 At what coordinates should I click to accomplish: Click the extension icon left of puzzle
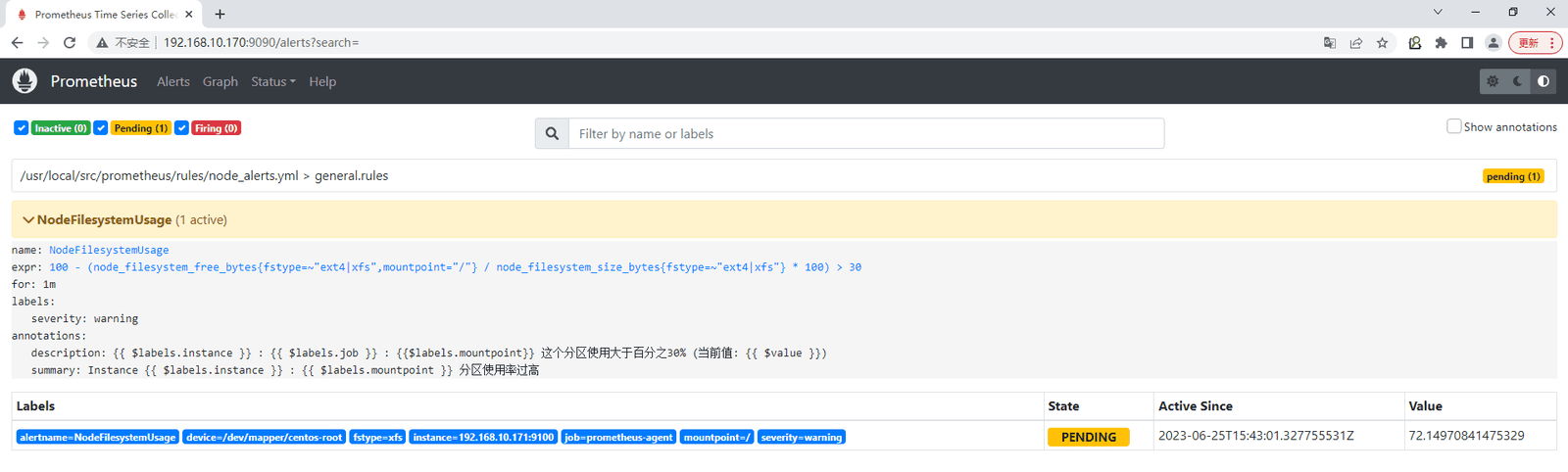(1414, 42)
